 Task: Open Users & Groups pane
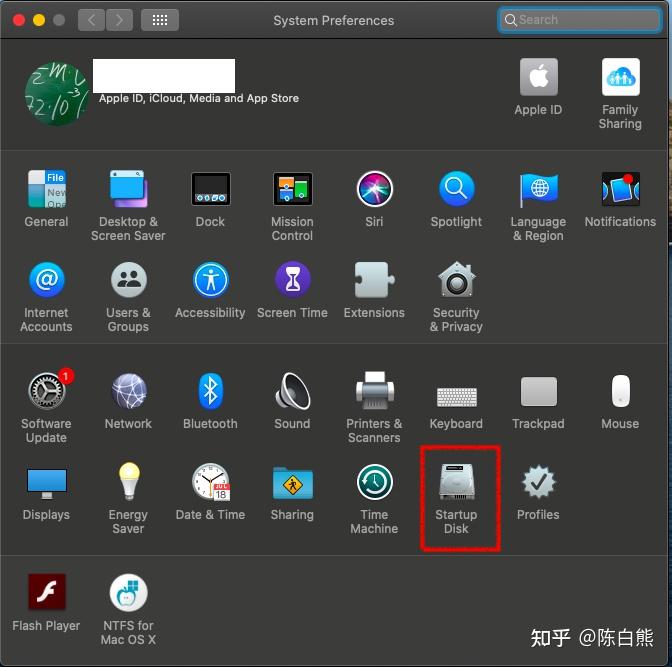click(x=128, y=280)
